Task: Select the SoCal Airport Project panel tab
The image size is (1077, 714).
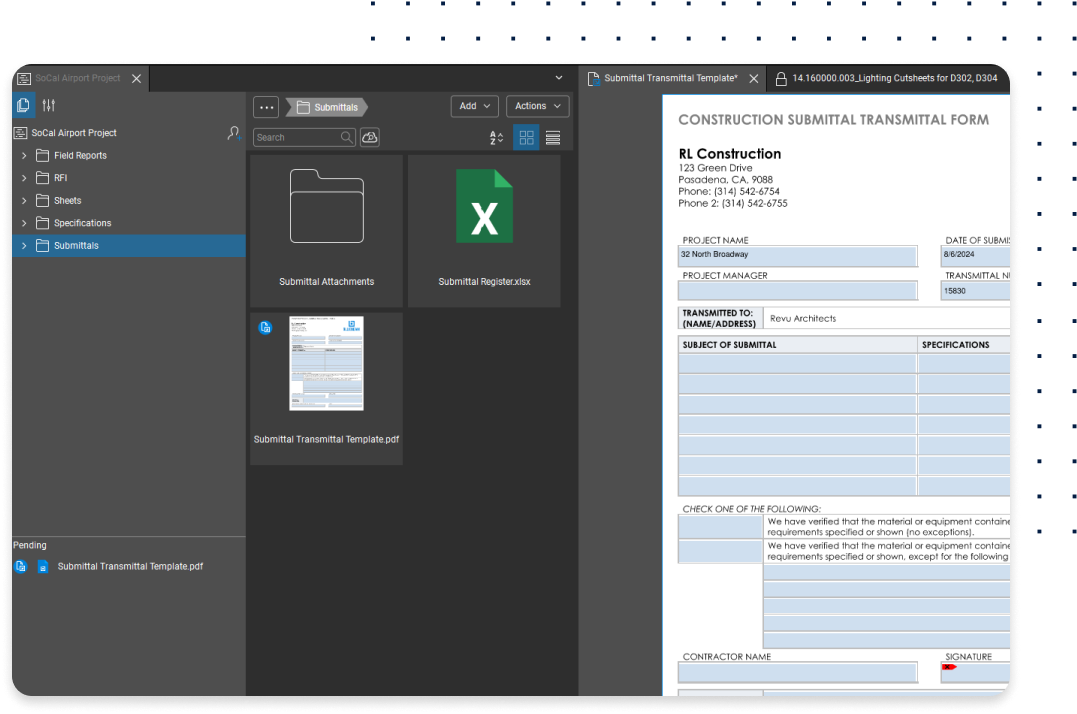Action: [x=78, y=78]
